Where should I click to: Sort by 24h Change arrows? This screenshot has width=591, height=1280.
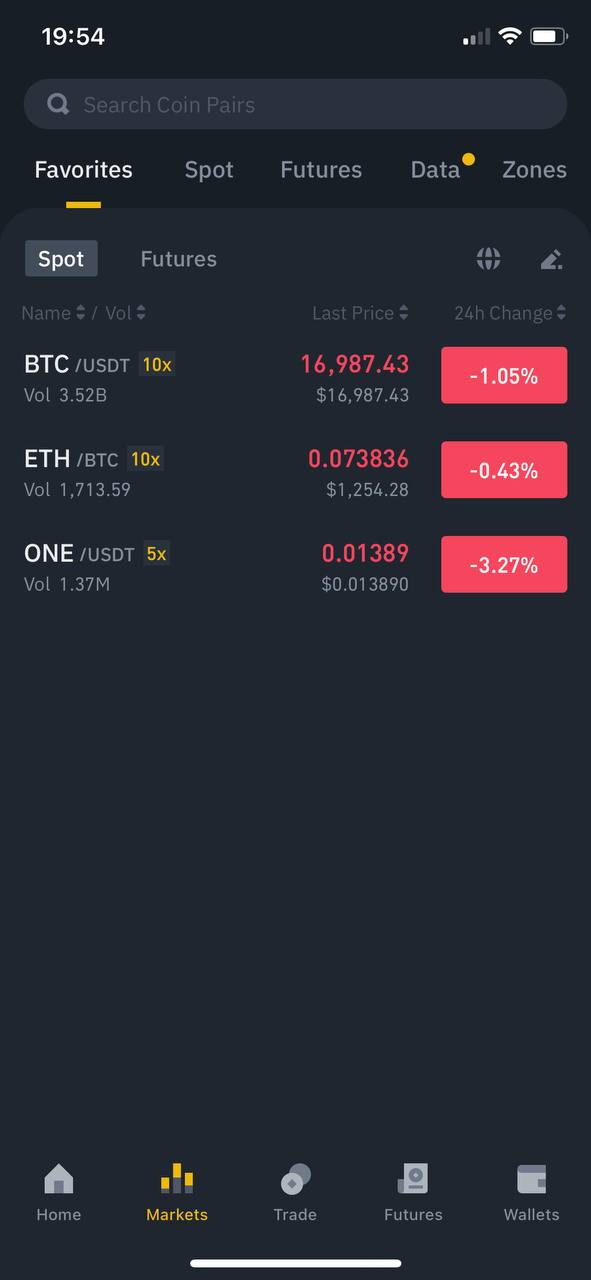(561, 313)
